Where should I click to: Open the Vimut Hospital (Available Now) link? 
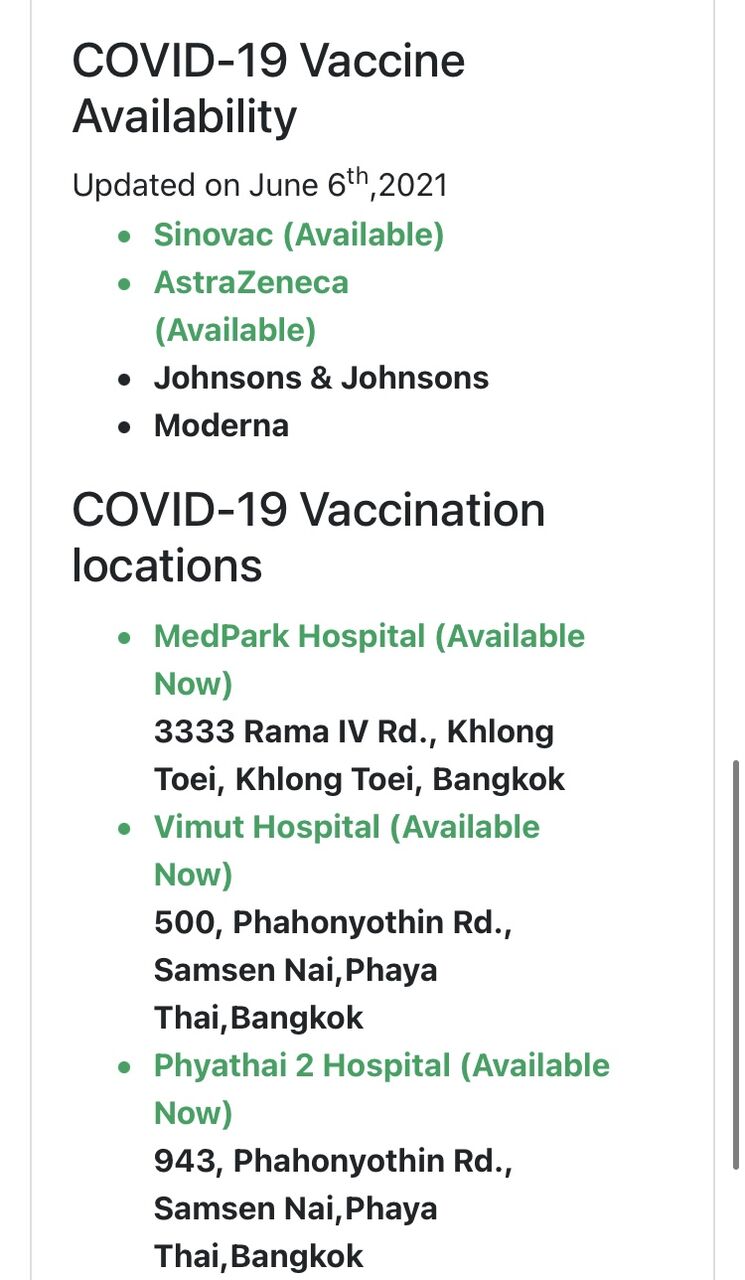[x=346, y=851]
